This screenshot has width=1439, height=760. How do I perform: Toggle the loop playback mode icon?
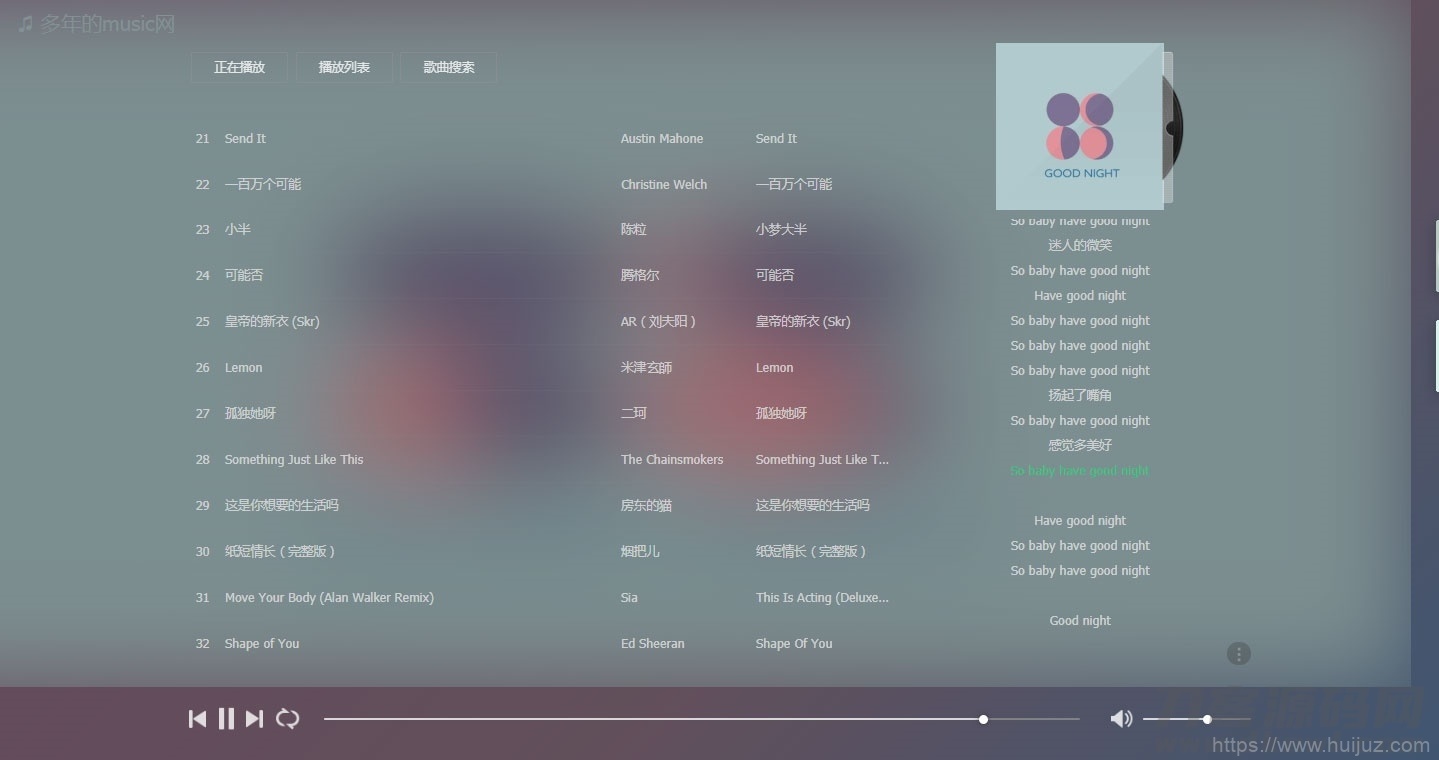point(287,718)
